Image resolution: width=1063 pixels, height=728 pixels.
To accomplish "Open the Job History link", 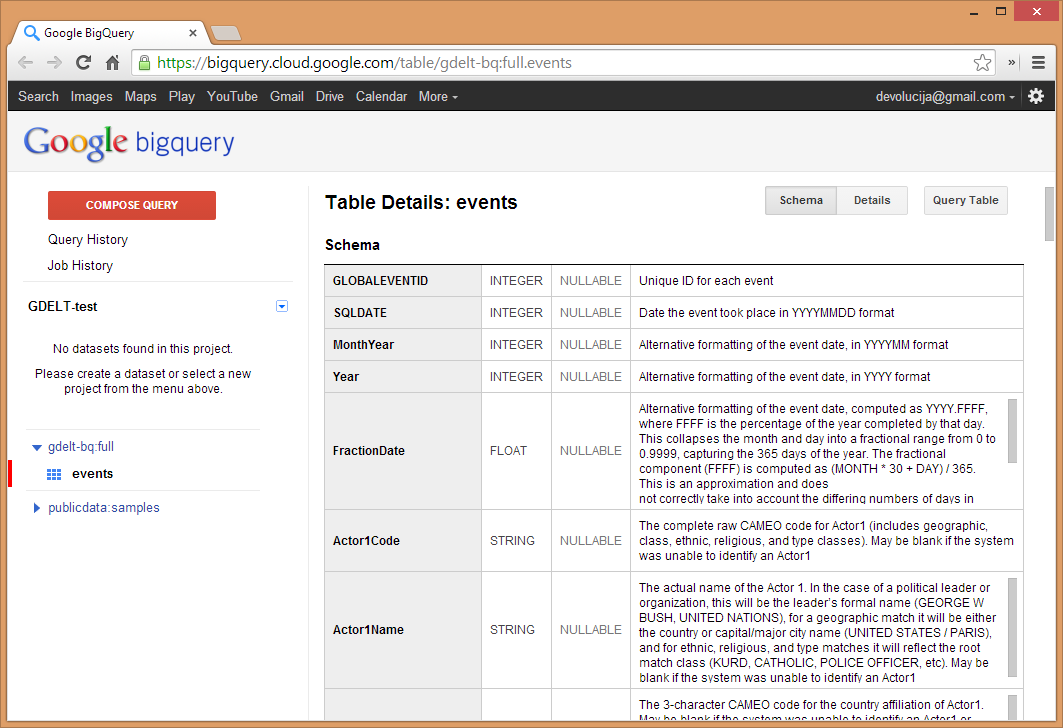I will pos(80,266).
